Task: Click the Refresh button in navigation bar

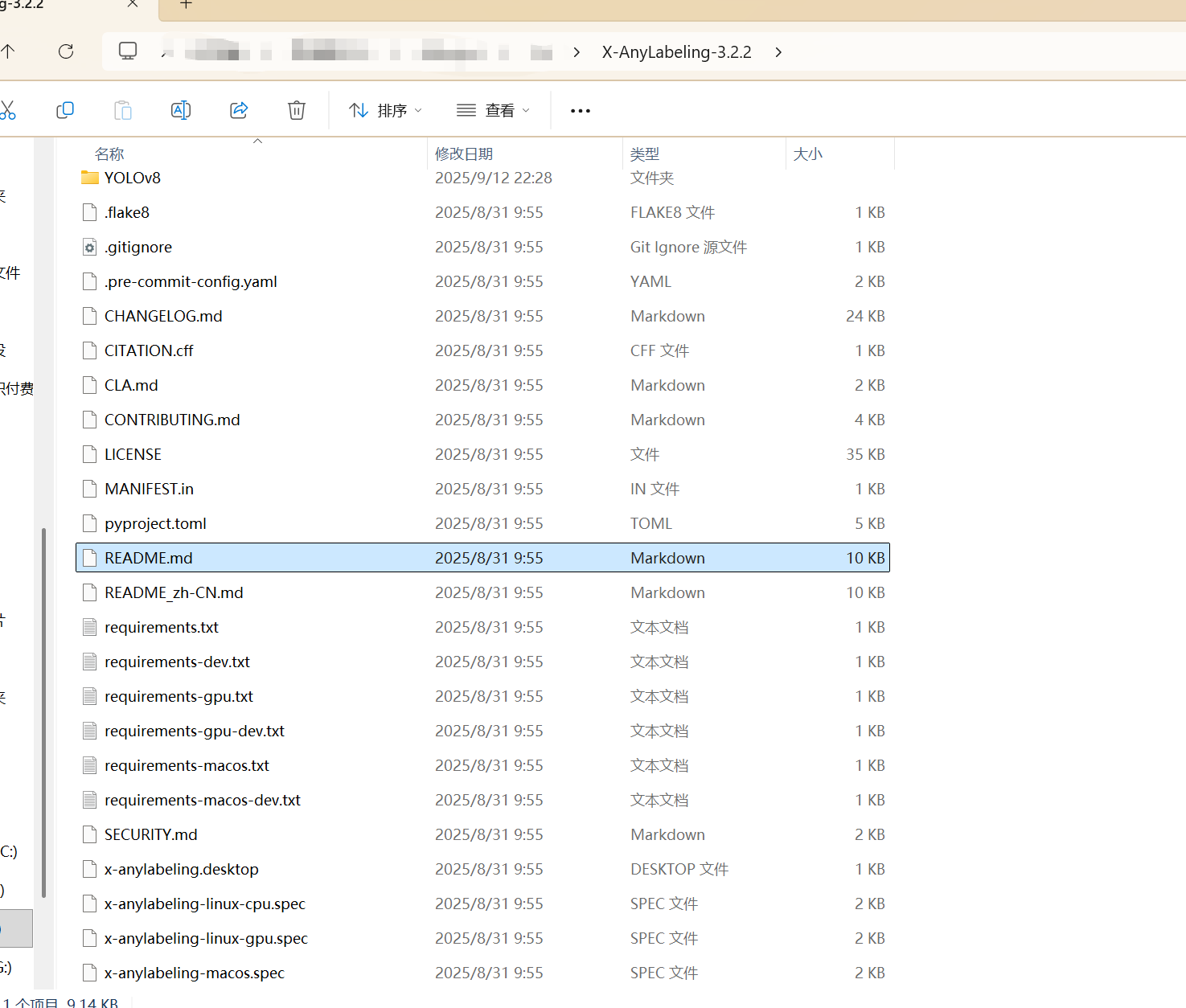Action: pos(66,51)
